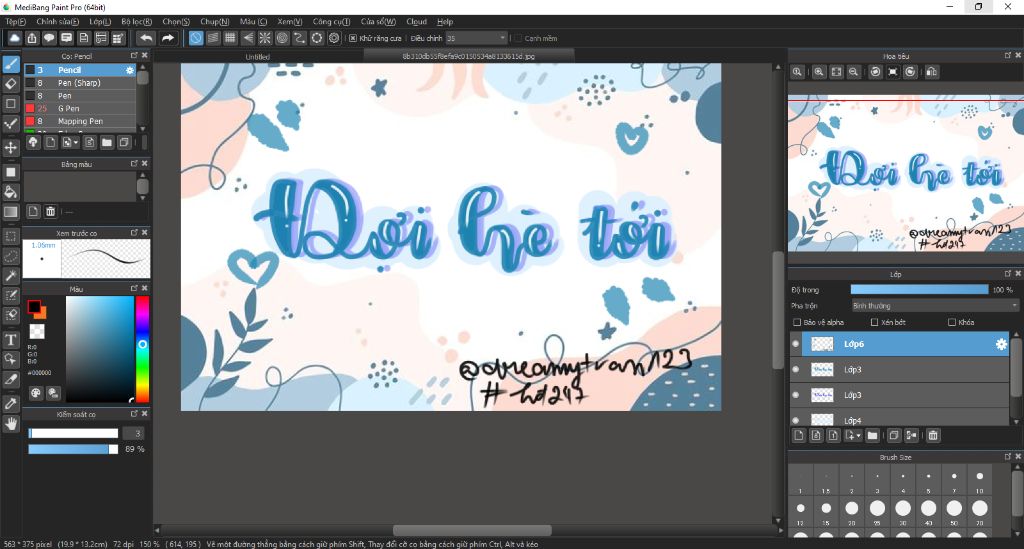Open the Điều chỉnh correction dropdown
1024x549 pixels.
[x=476, y=39]
